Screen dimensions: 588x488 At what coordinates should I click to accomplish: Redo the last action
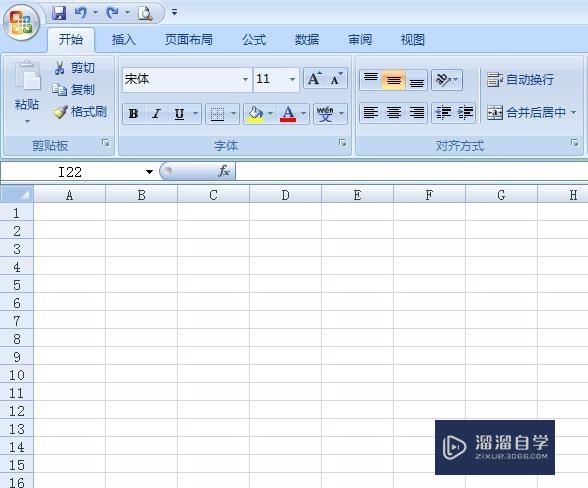click(112, 13)
